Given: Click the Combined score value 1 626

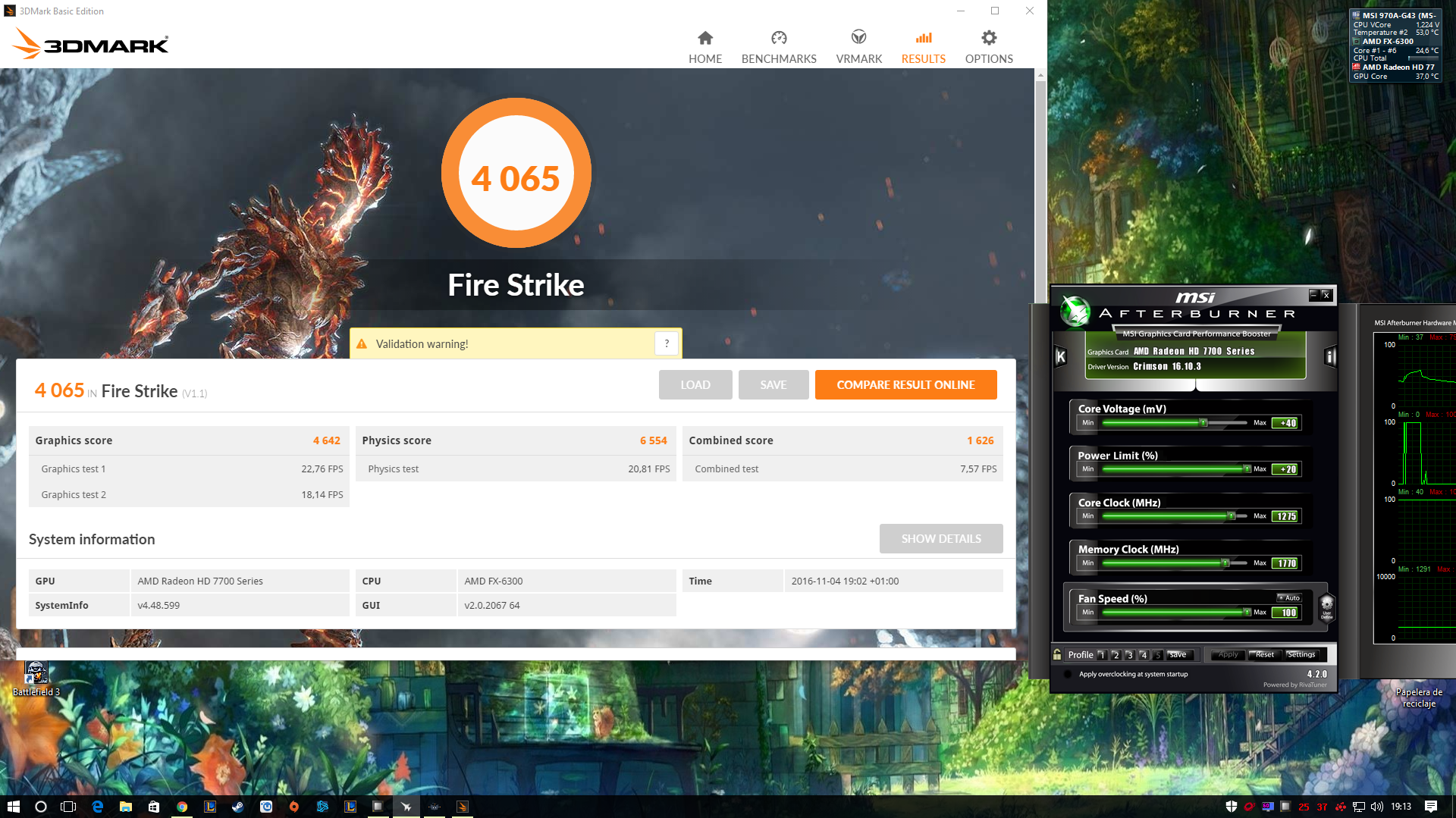Looking at the screenshot, I should point(981,440).
